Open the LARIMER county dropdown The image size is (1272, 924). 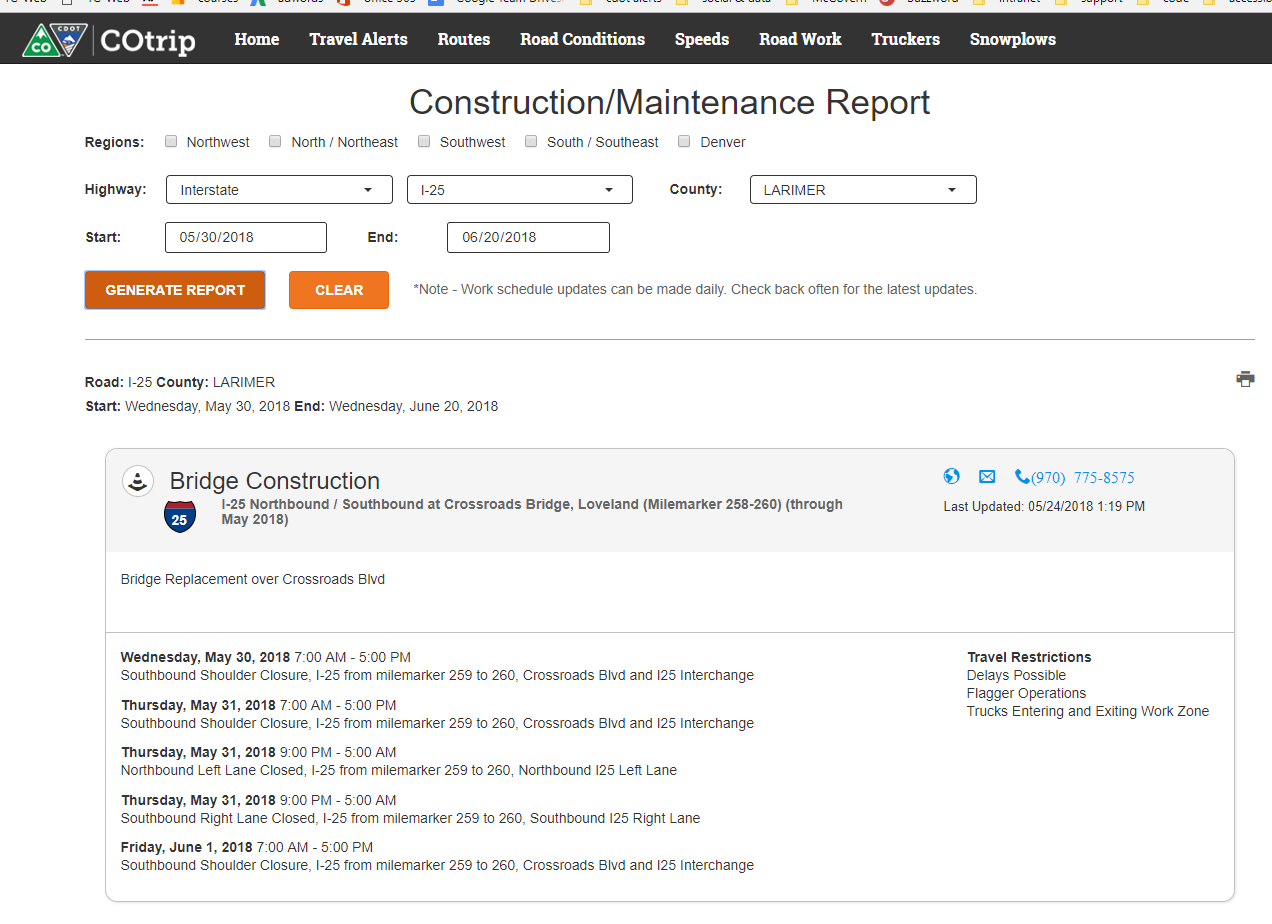coord(862,189)
